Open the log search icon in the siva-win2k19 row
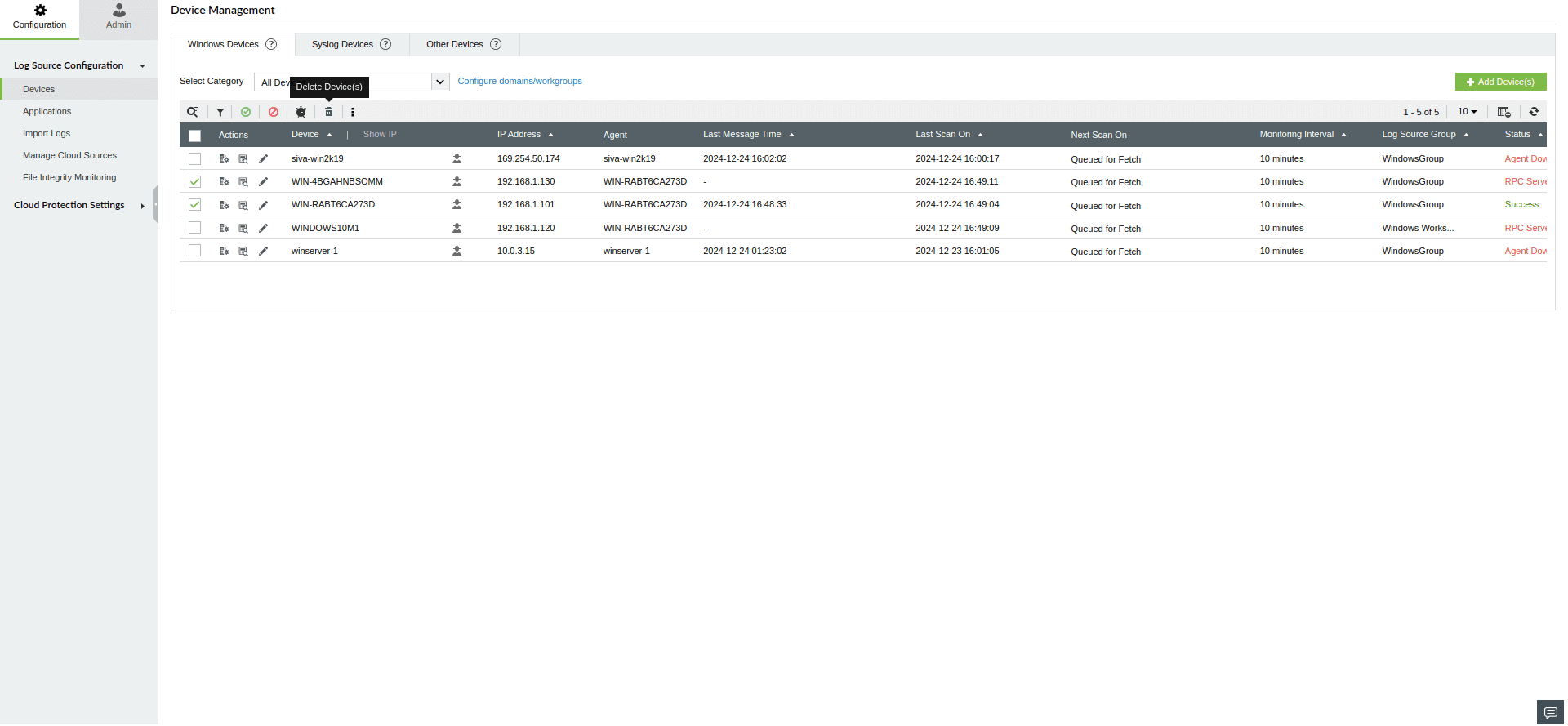Image resolution: width=1568 pixels, height=726 pixels. click(x=243, y=158)
